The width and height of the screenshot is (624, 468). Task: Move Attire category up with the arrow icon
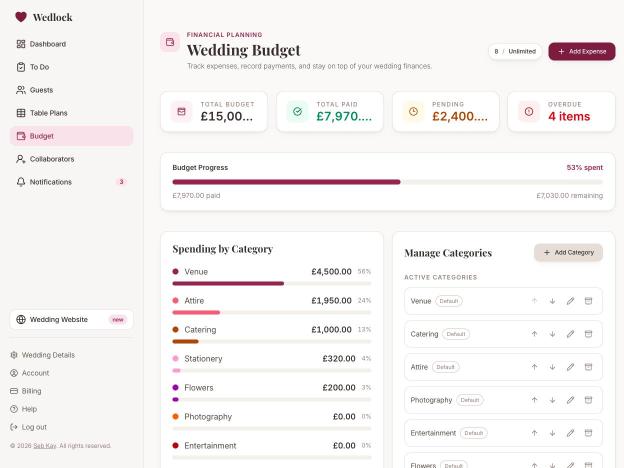click(534, 367)
